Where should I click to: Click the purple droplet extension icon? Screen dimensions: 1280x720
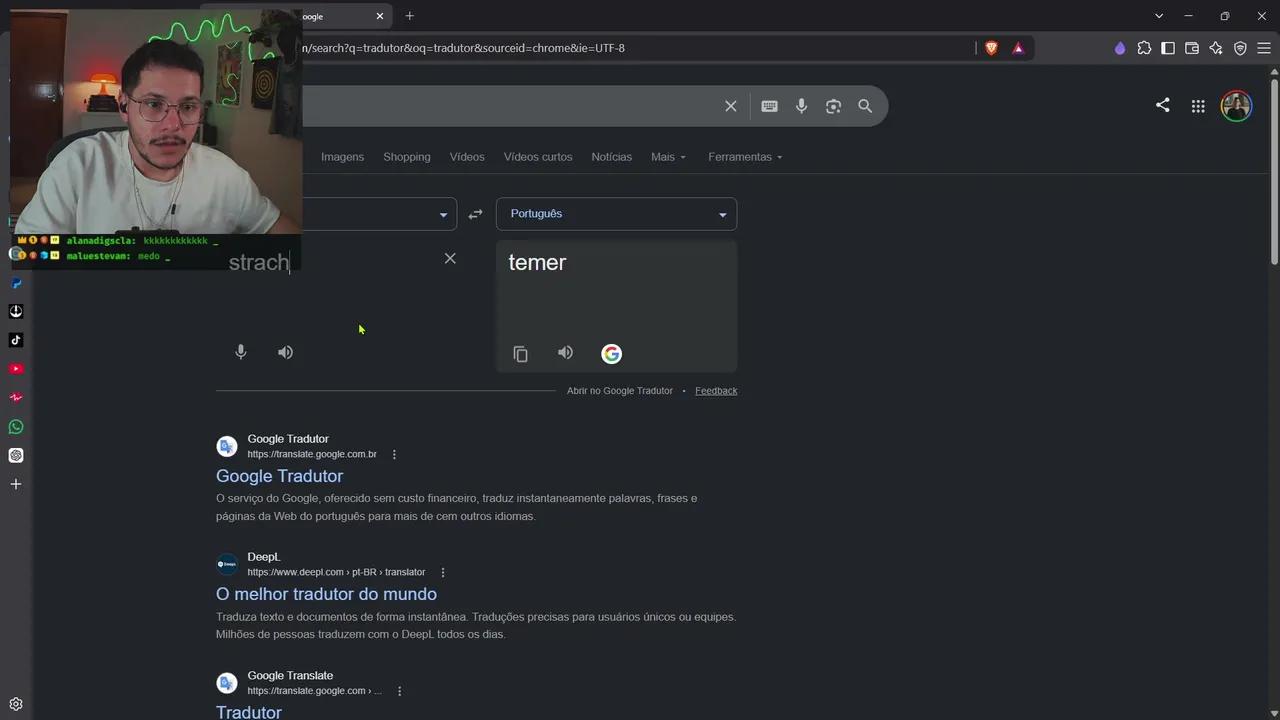click(1120, 48)
